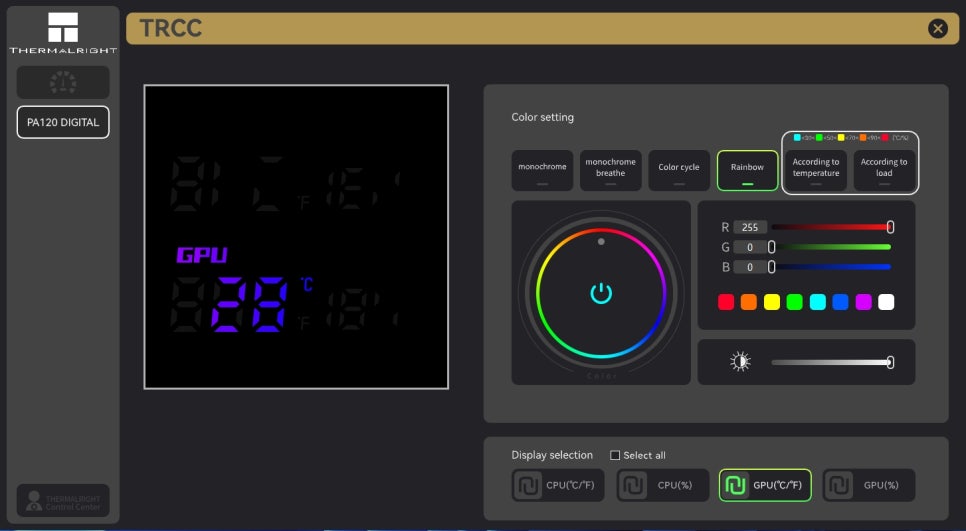Enable the Select all checkbox
This screenshot has width=966, height=531.
tap(616, 455)
